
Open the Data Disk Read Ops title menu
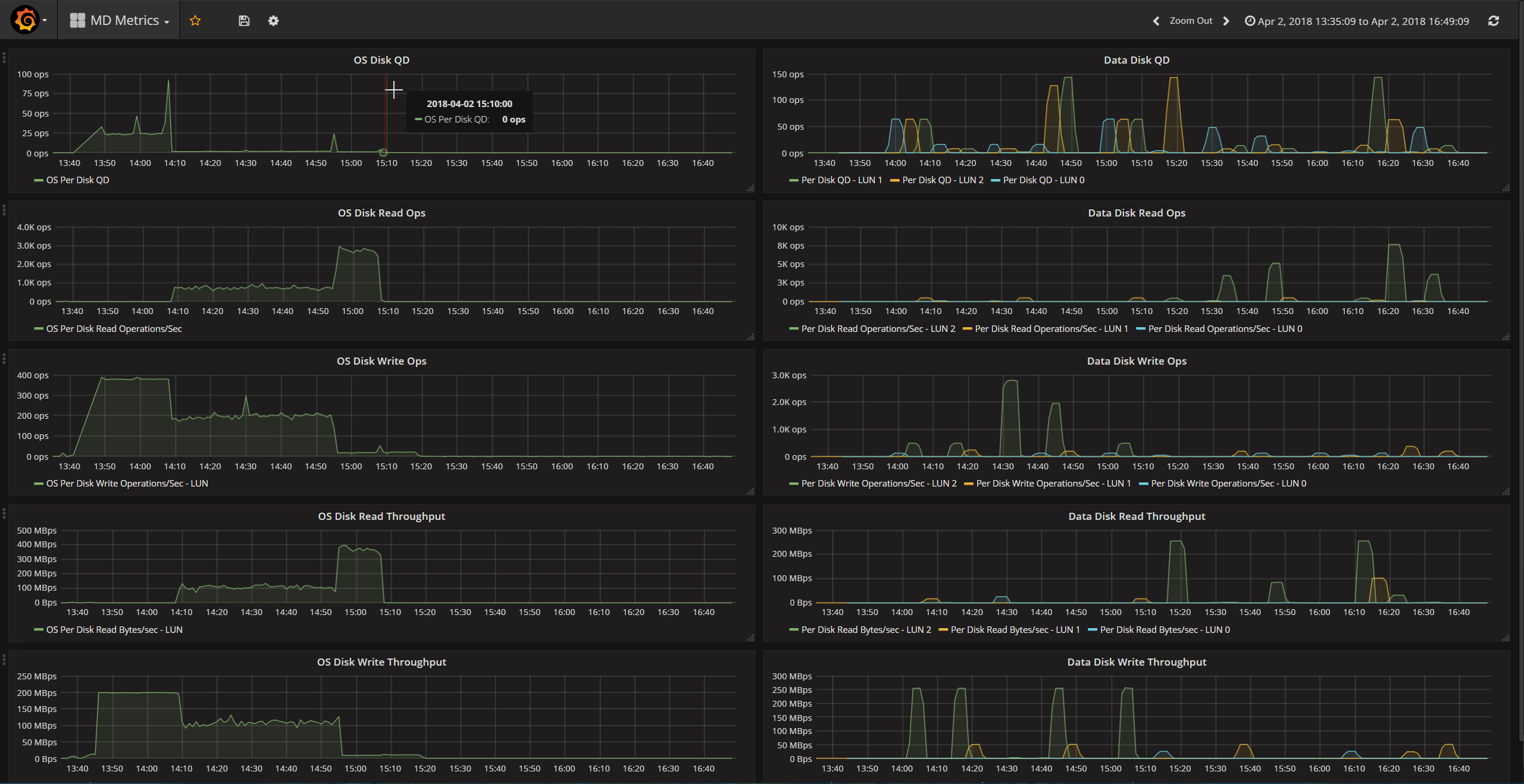pyautogui.click(x=1136, y=213)
